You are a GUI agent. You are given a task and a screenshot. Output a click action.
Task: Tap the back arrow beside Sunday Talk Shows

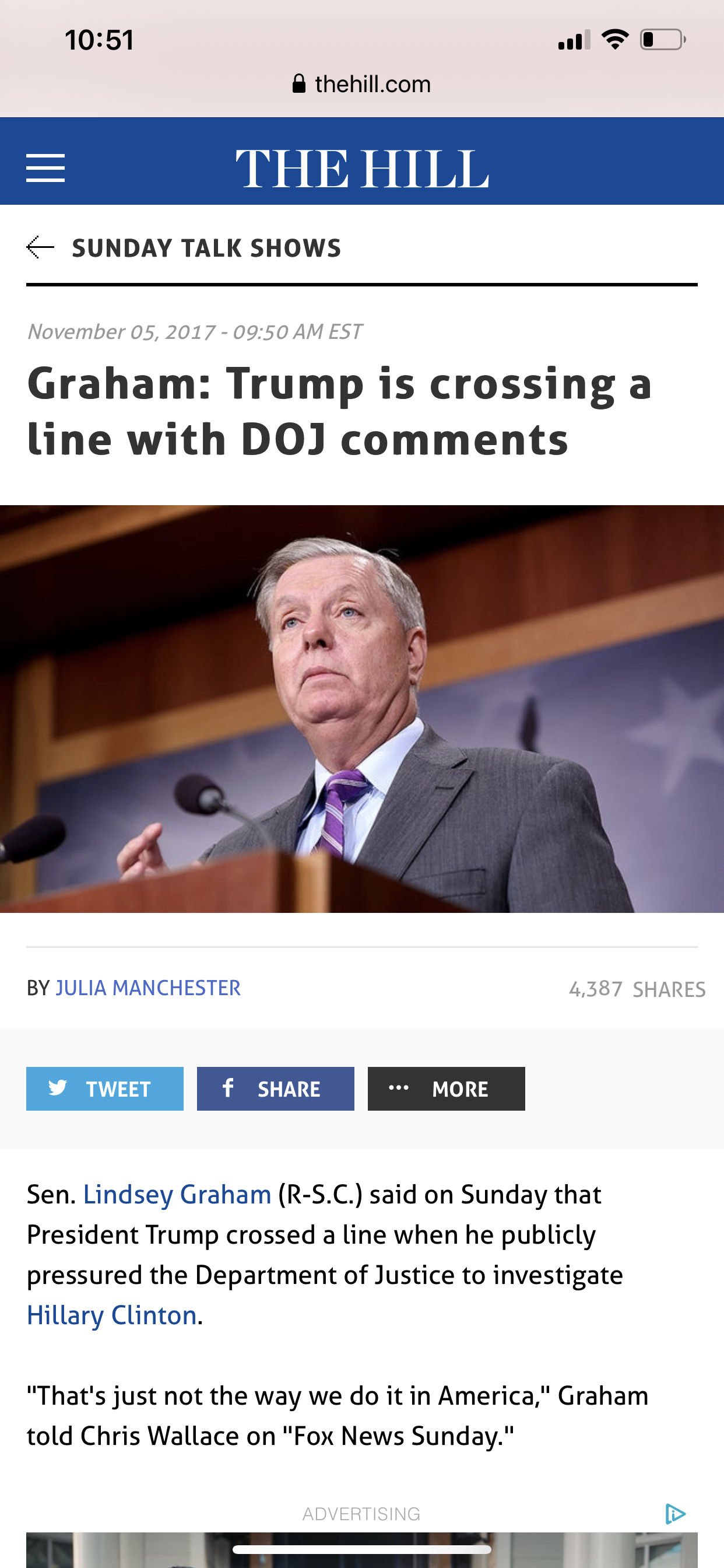click(x=40, y=247)
